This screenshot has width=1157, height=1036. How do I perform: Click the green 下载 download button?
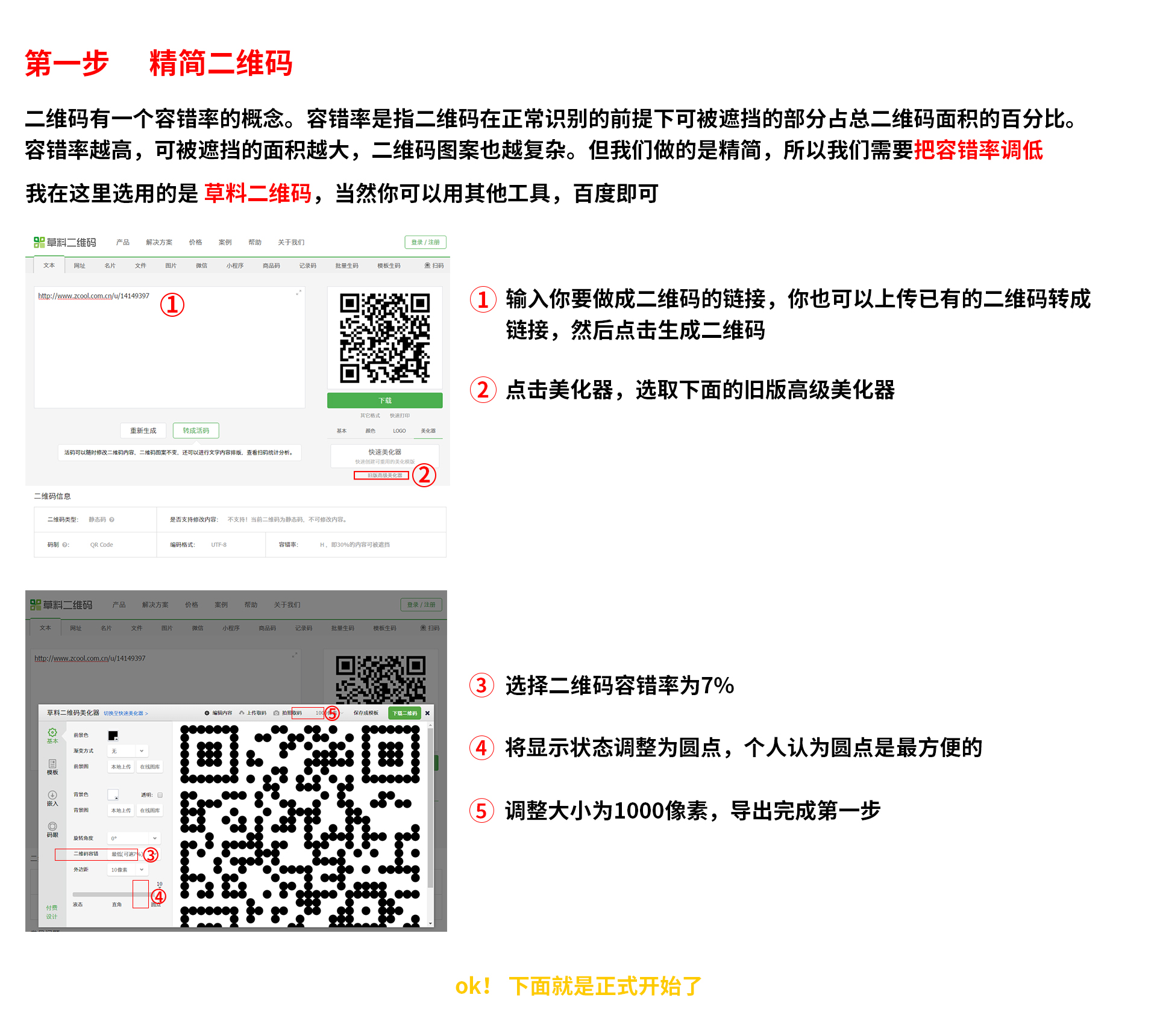[x=384, y=401]
